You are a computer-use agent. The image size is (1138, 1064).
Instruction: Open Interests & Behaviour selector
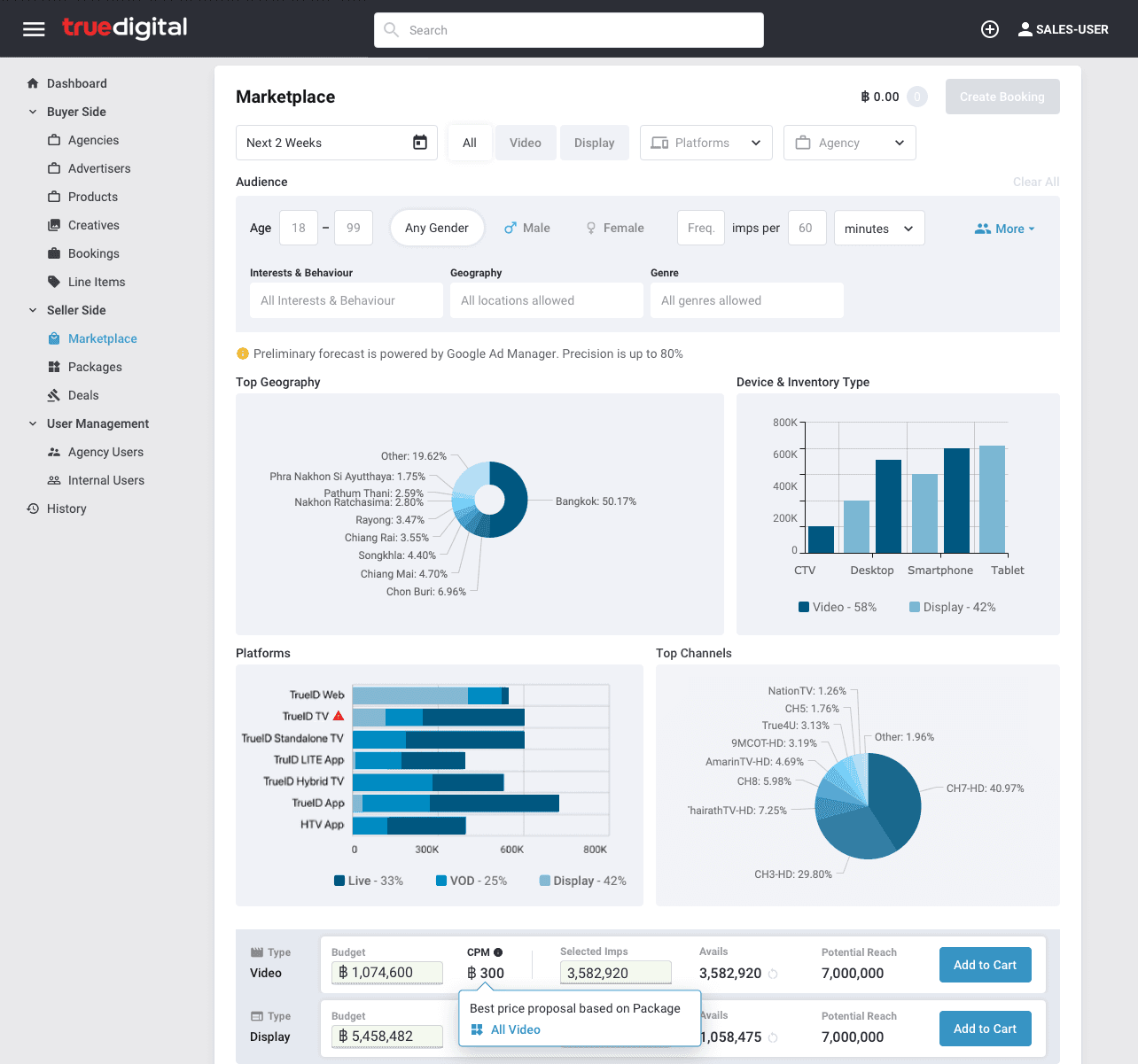pos(347,300)
